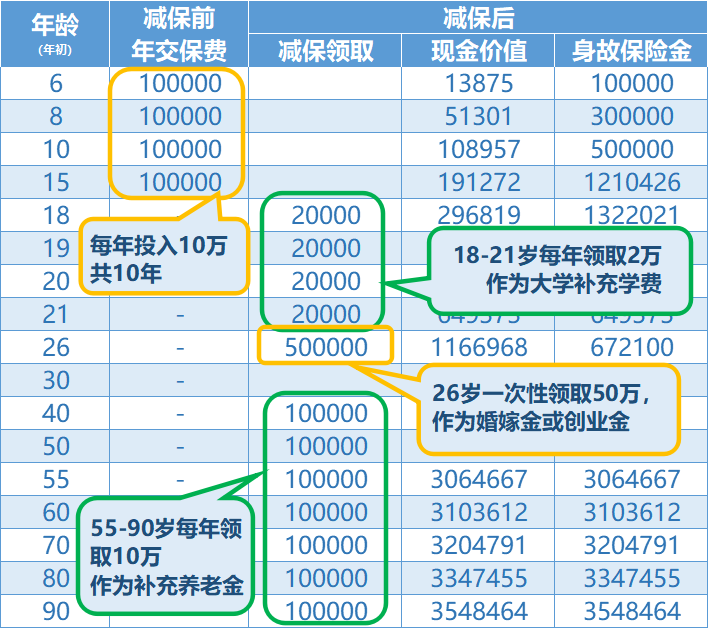Select the 减保领取 column header
The image size is (708, 628).
325,51
